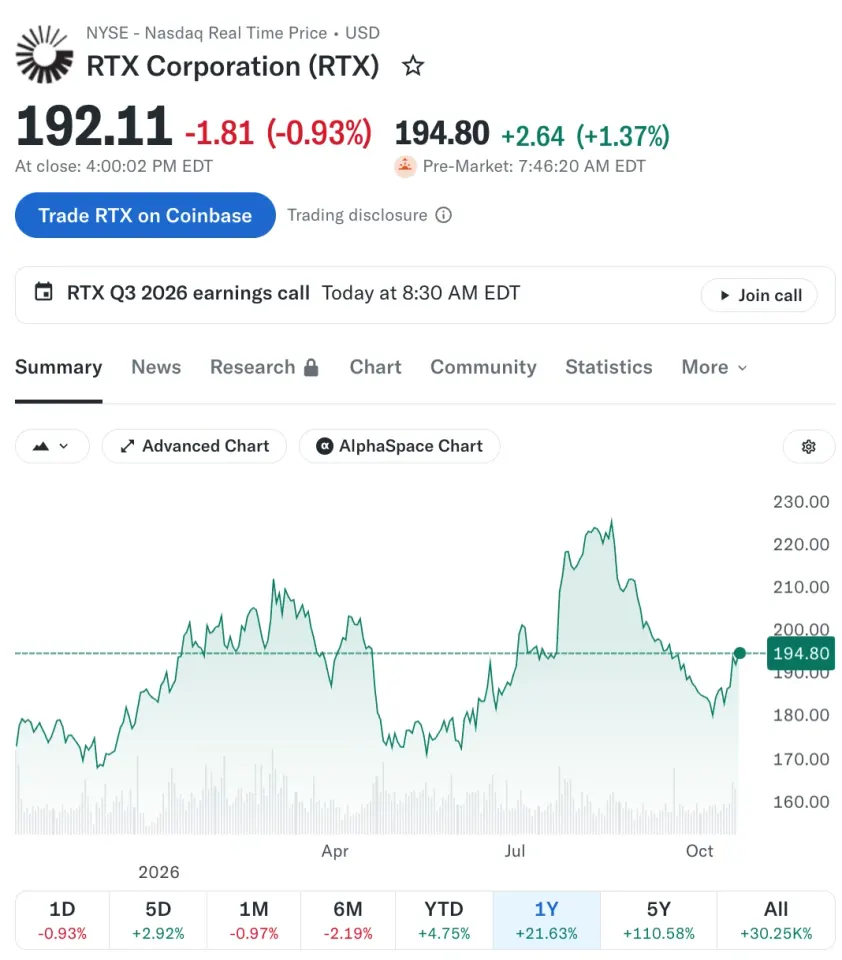The image size is (842, 960).
Task: Go to the Chart tab
Action: click(375, 367)
